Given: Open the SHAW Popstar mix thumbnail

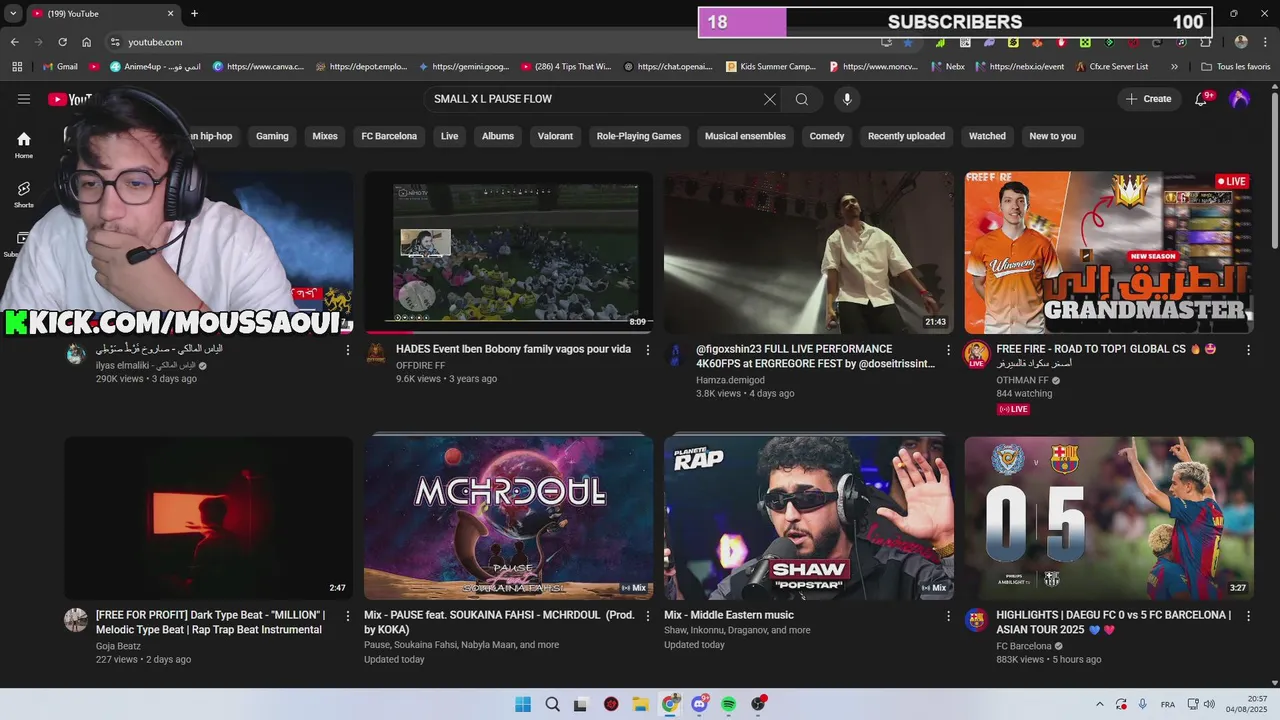Looking at the screenshot, I should 808,518.
